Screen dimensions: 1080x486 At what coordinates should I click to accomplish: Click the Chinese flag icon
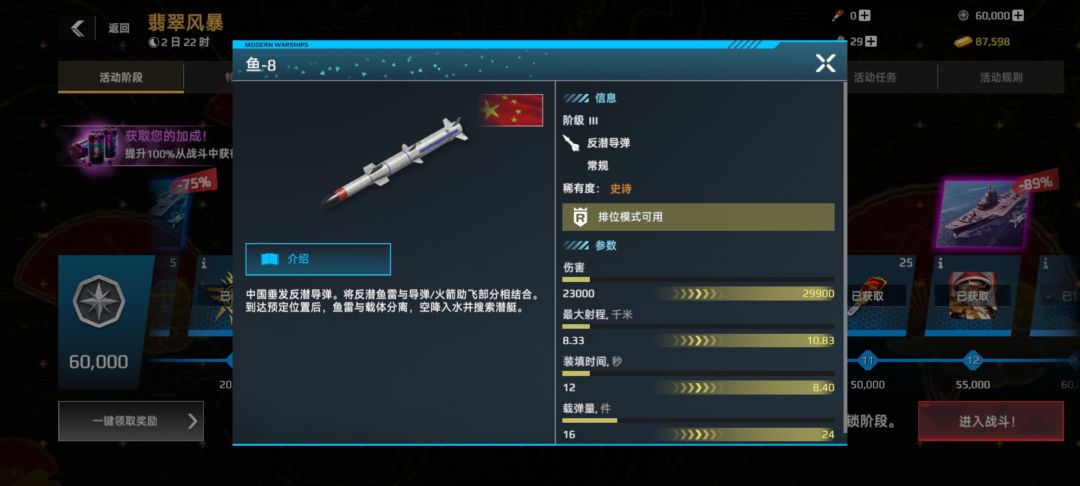pyautogui.click(x=511, y=110)
